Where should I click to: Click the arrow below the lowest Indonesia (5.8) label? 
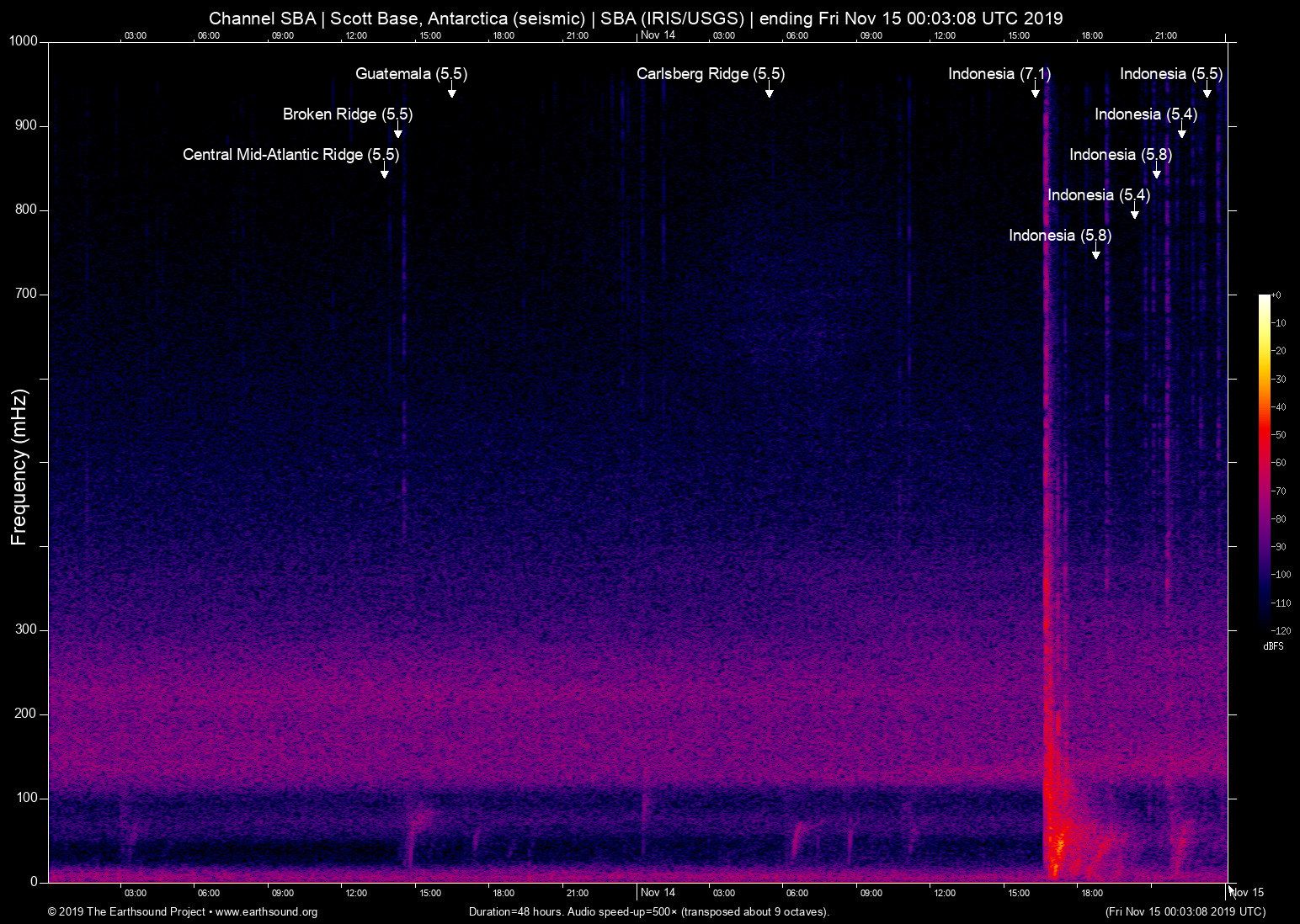tap(1095, 253)
